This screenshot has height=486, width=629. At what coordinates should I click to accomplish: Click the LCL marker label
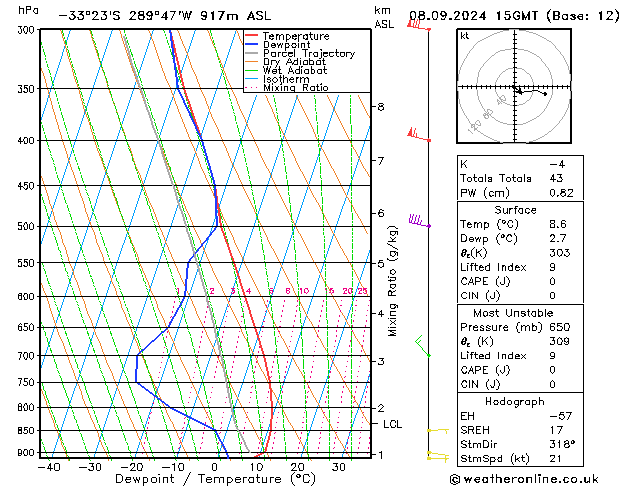coord(392,424)
